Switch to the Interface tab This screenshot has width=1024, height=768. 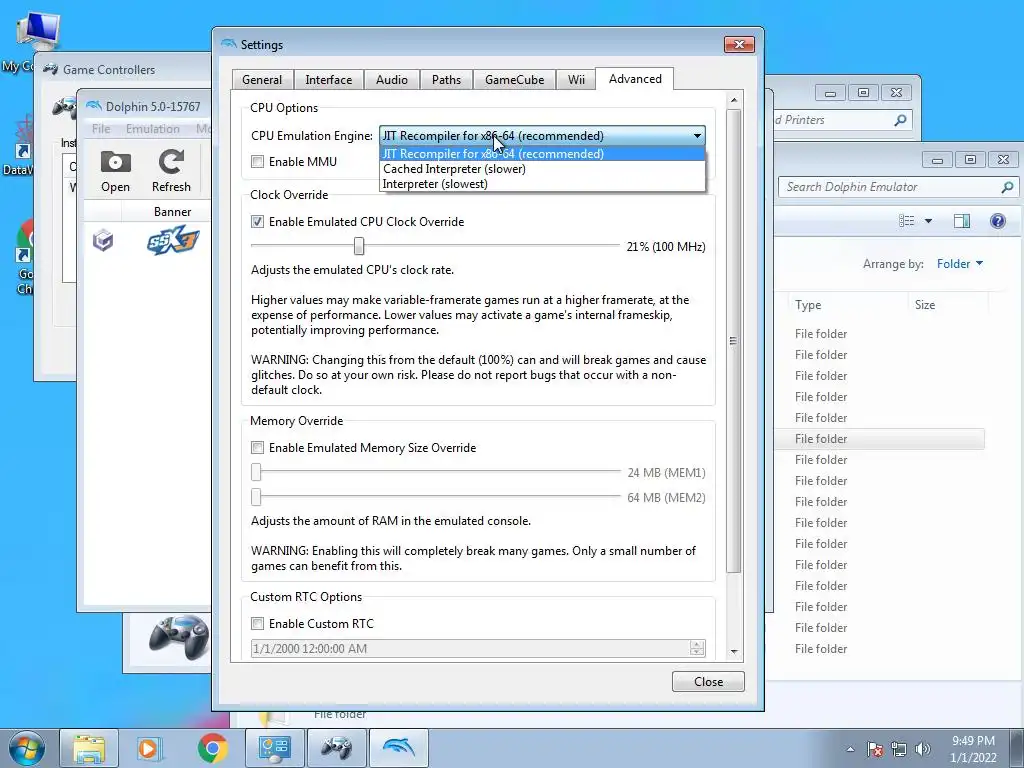point(328,80)
